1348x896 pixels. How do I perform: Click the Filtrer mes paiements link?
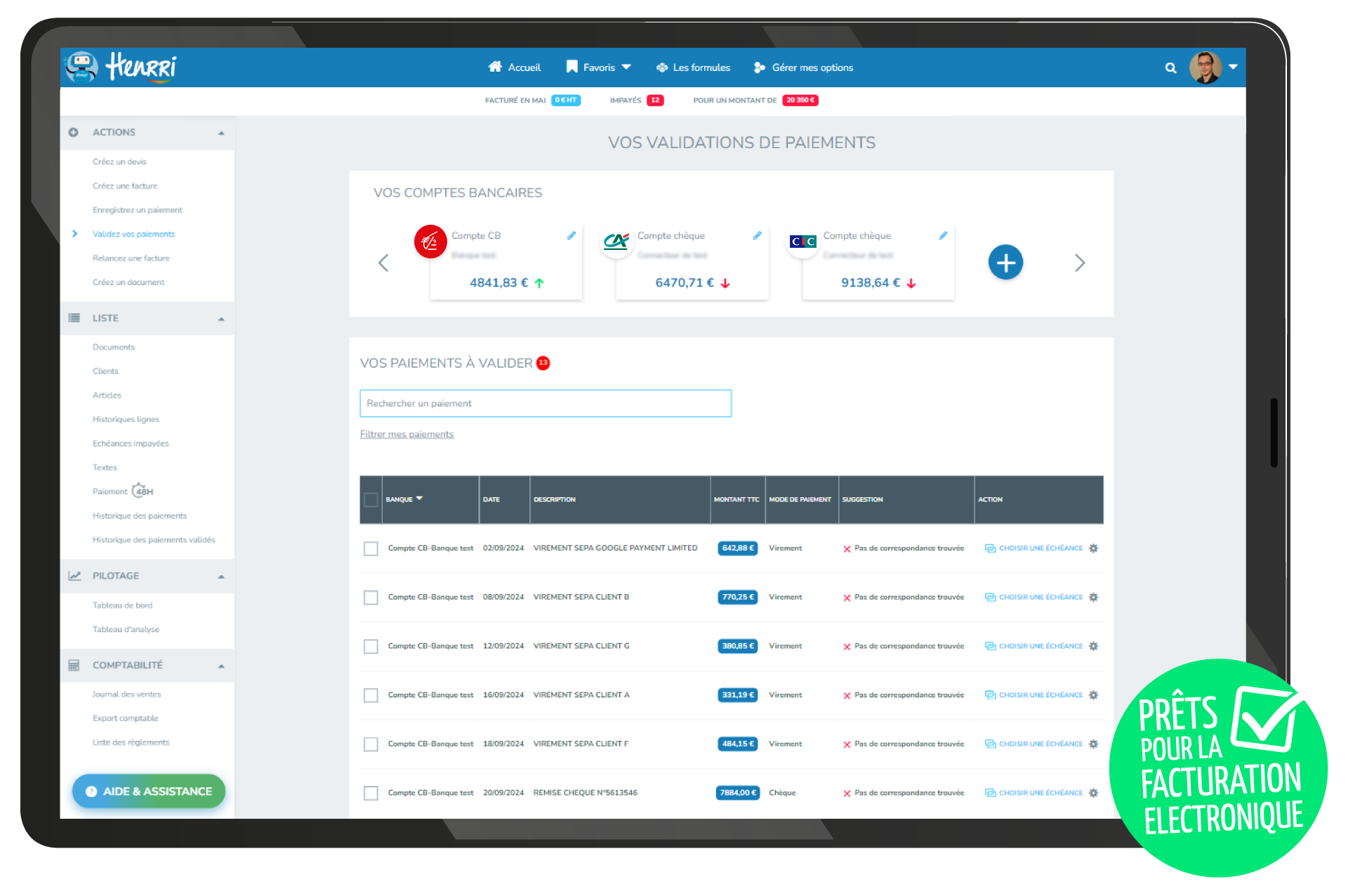(407, 435)
